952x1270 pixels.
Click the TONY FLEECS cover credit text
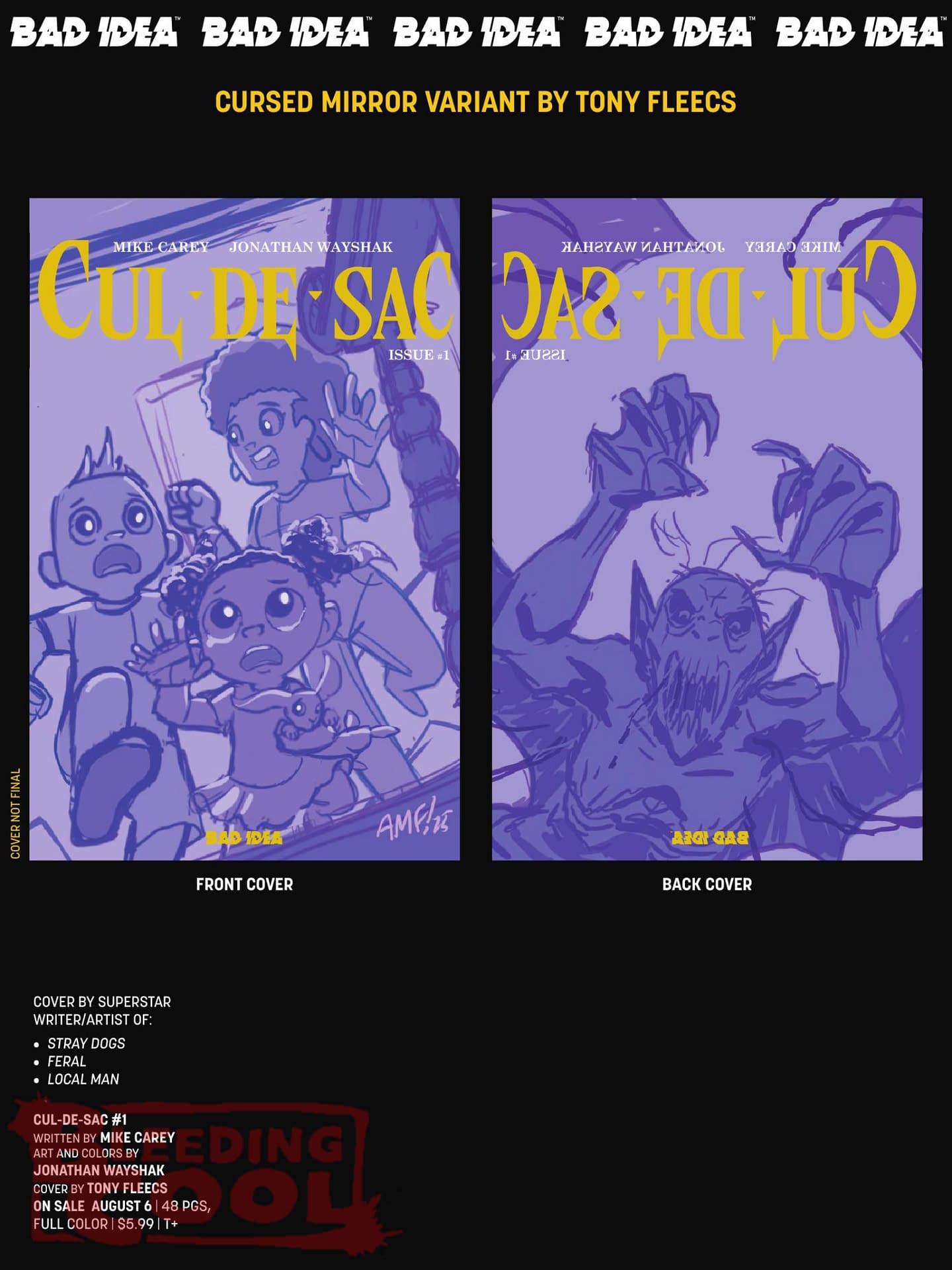click(x=127, y=1188)
